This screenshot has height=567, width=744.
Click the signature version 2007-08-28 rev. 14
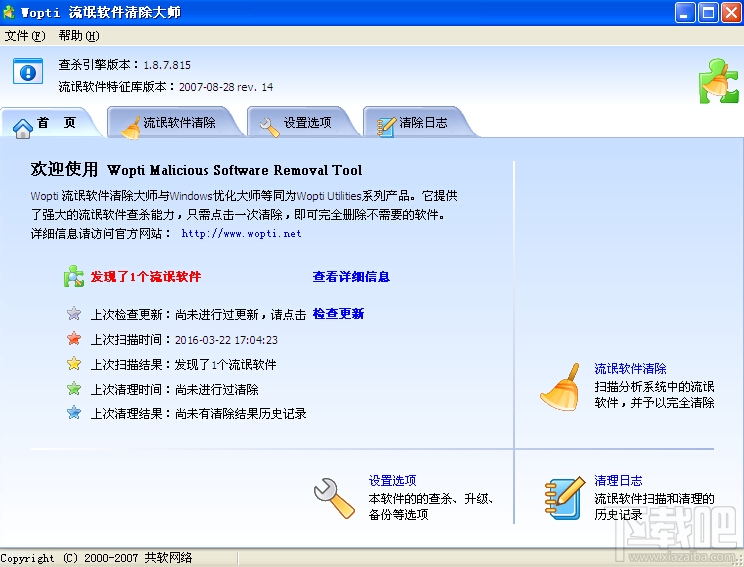point(226,87)
